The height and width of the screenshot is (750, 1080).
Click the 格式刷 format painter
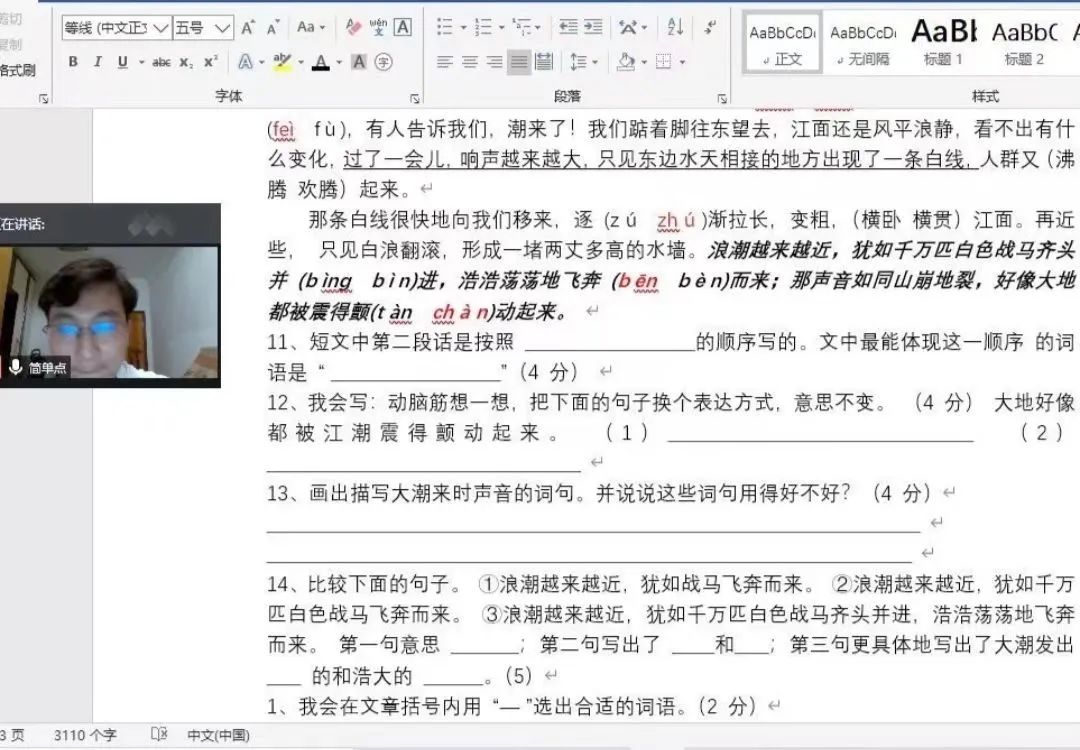[17, 70]
